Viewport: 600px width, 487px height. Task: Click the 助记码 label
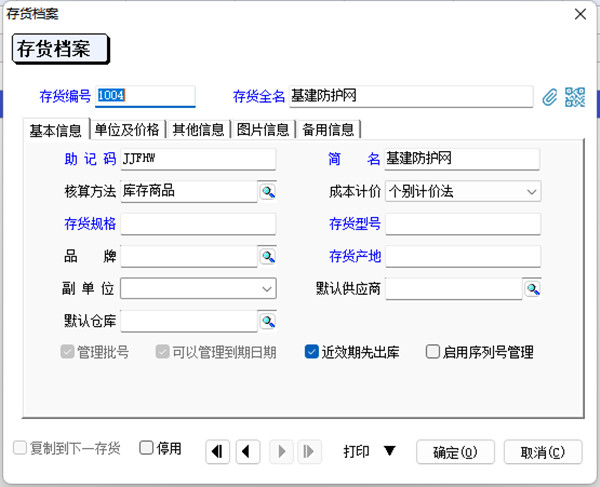[x=90, y=159]
